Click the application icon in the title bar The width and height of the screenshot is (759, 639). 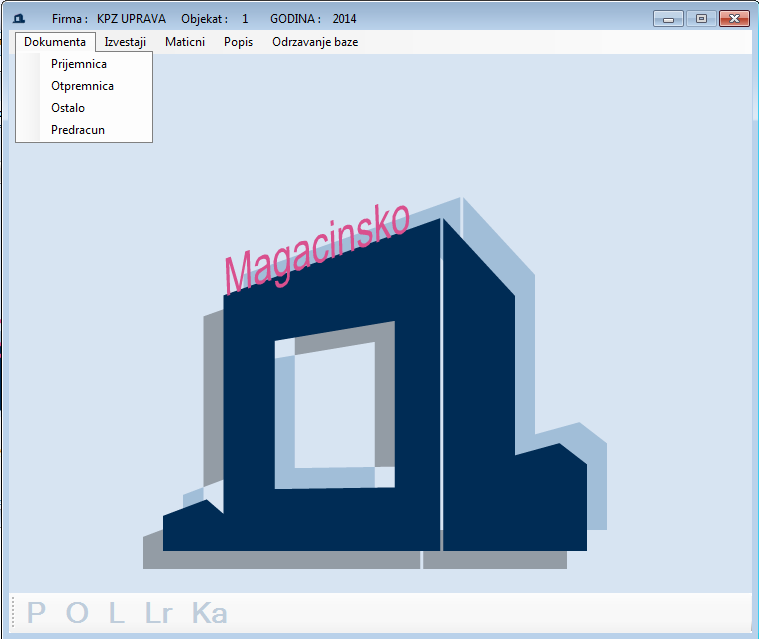pyautogui.click(x=18, y=19)
